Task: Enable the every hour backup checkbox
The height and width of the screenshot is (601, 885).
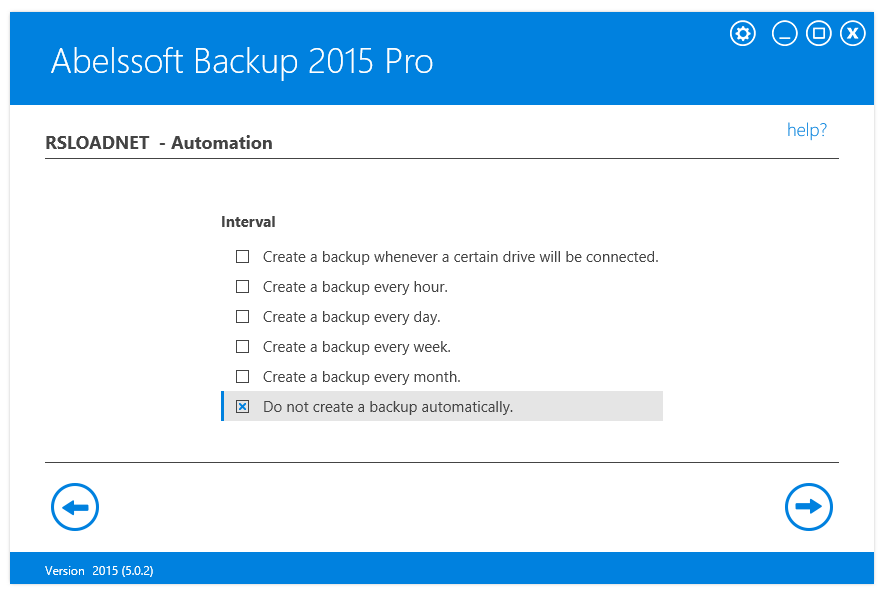Action: click(242, 287)
